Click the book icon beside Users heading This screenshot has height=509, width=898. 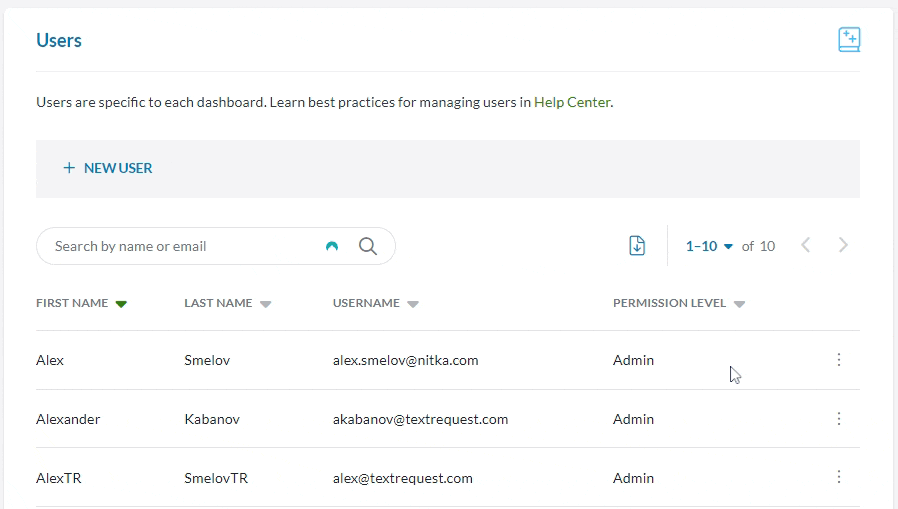pos(848,40)
